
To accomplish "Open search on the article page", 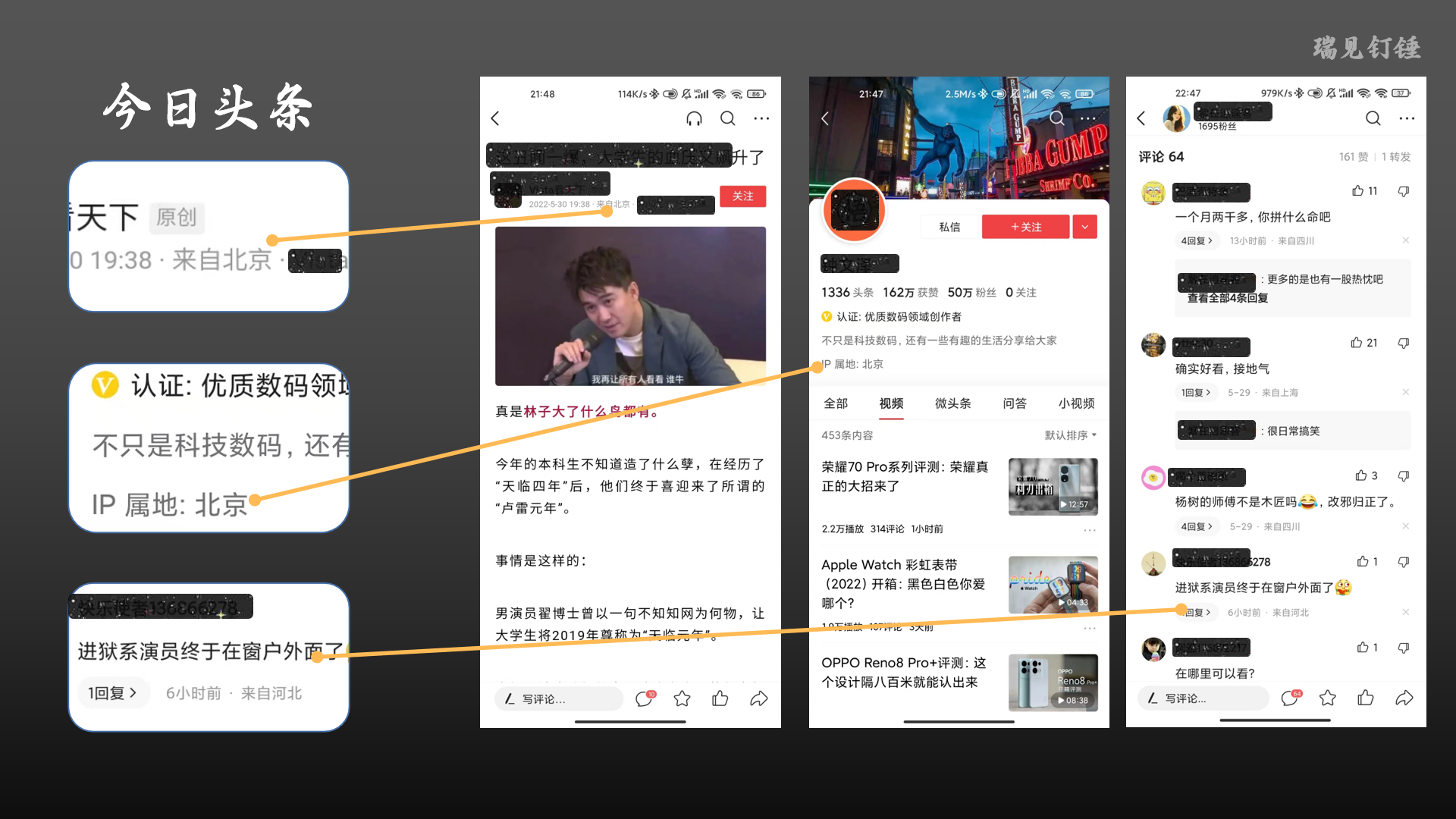I will [x=727, y=118].
